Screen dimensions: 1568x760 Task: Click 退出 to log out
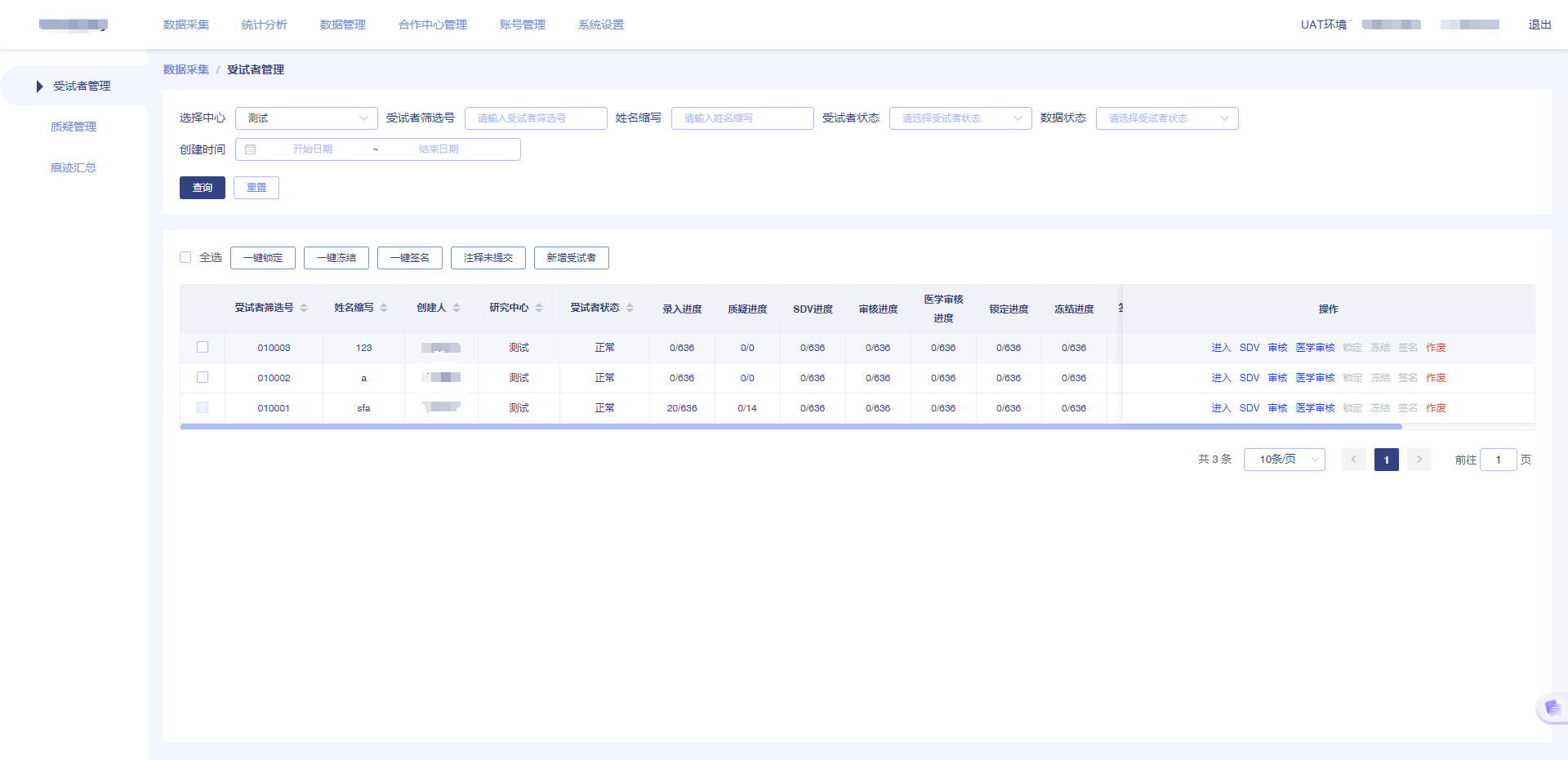tap(1540, 24)
